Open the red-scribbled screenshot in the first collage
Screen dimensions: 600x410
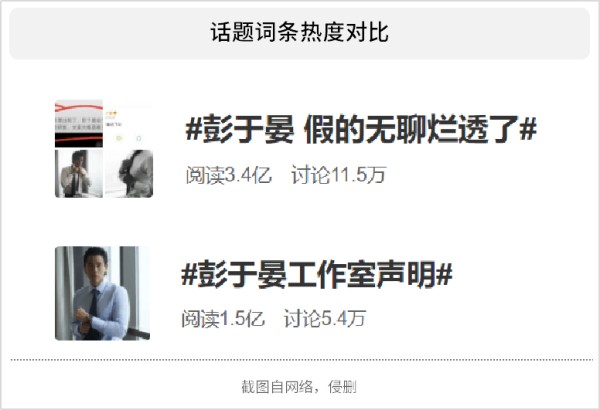coord(79,124)
